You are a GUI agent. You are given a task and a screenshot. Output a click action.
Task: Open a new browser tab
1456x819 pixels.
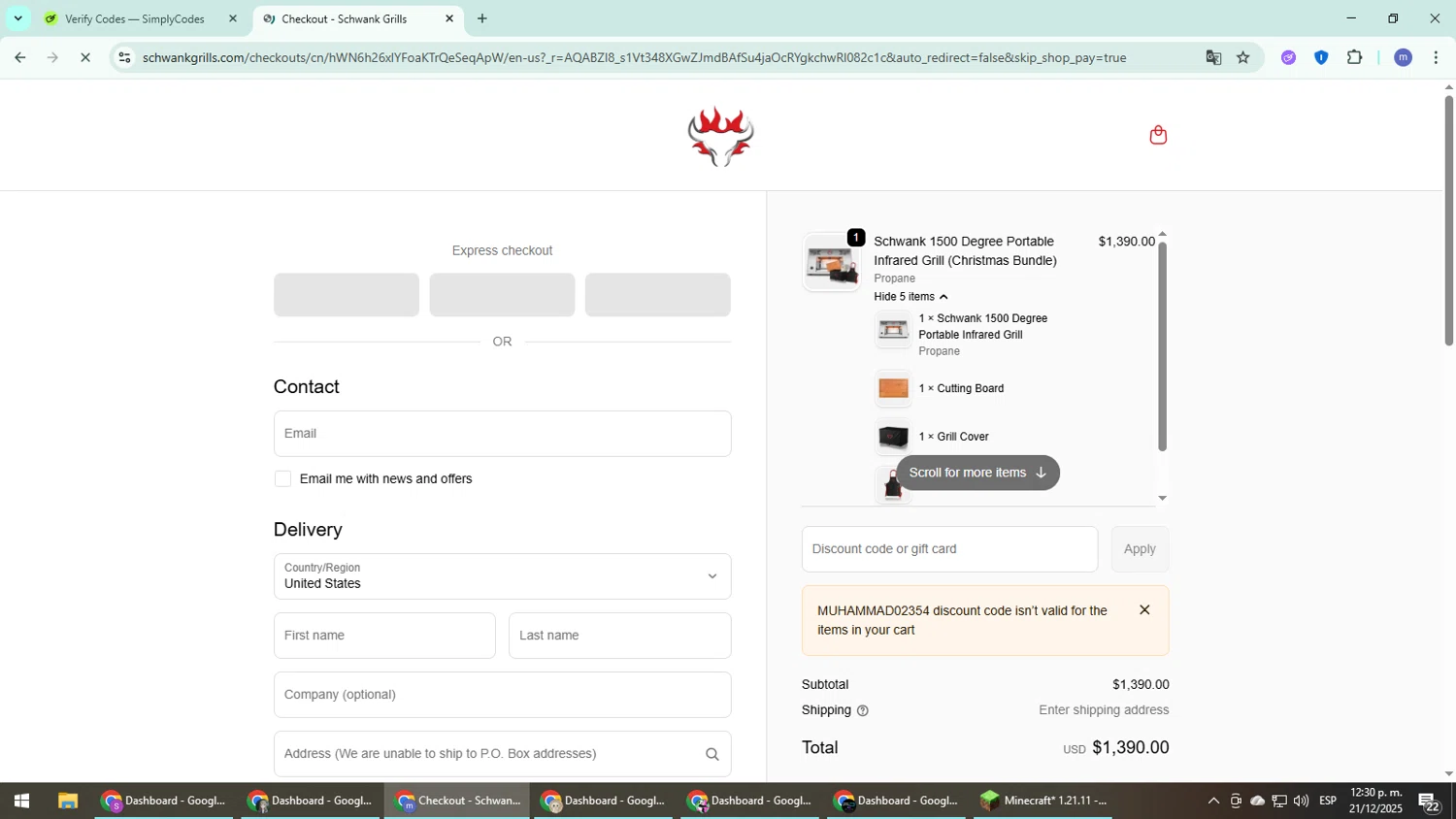pos(482,18)
